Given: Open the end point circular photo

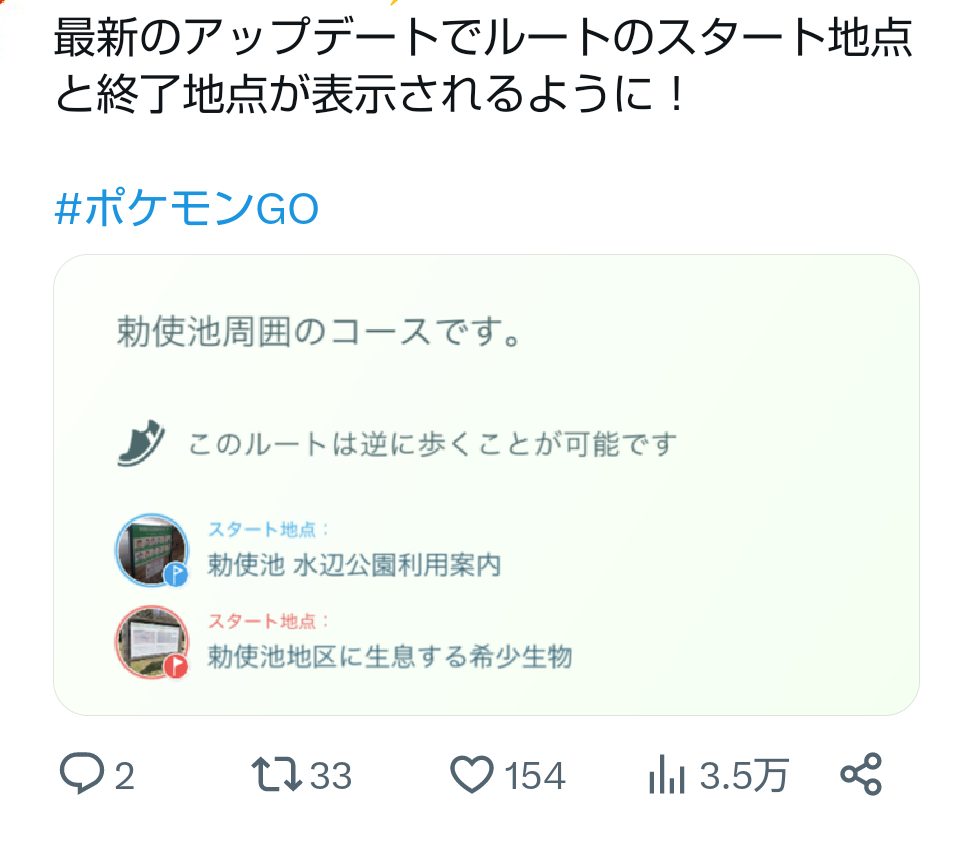Looking at the screenshot, I should tap(151, 642).
